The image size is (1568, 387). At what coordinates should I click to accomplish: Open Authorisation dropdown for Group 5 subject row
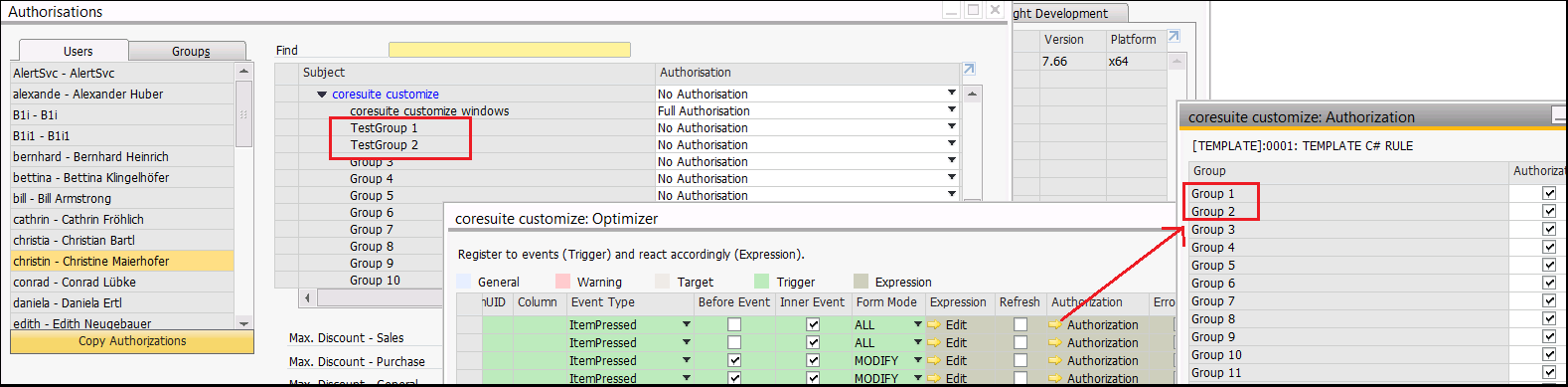point(952,194)
